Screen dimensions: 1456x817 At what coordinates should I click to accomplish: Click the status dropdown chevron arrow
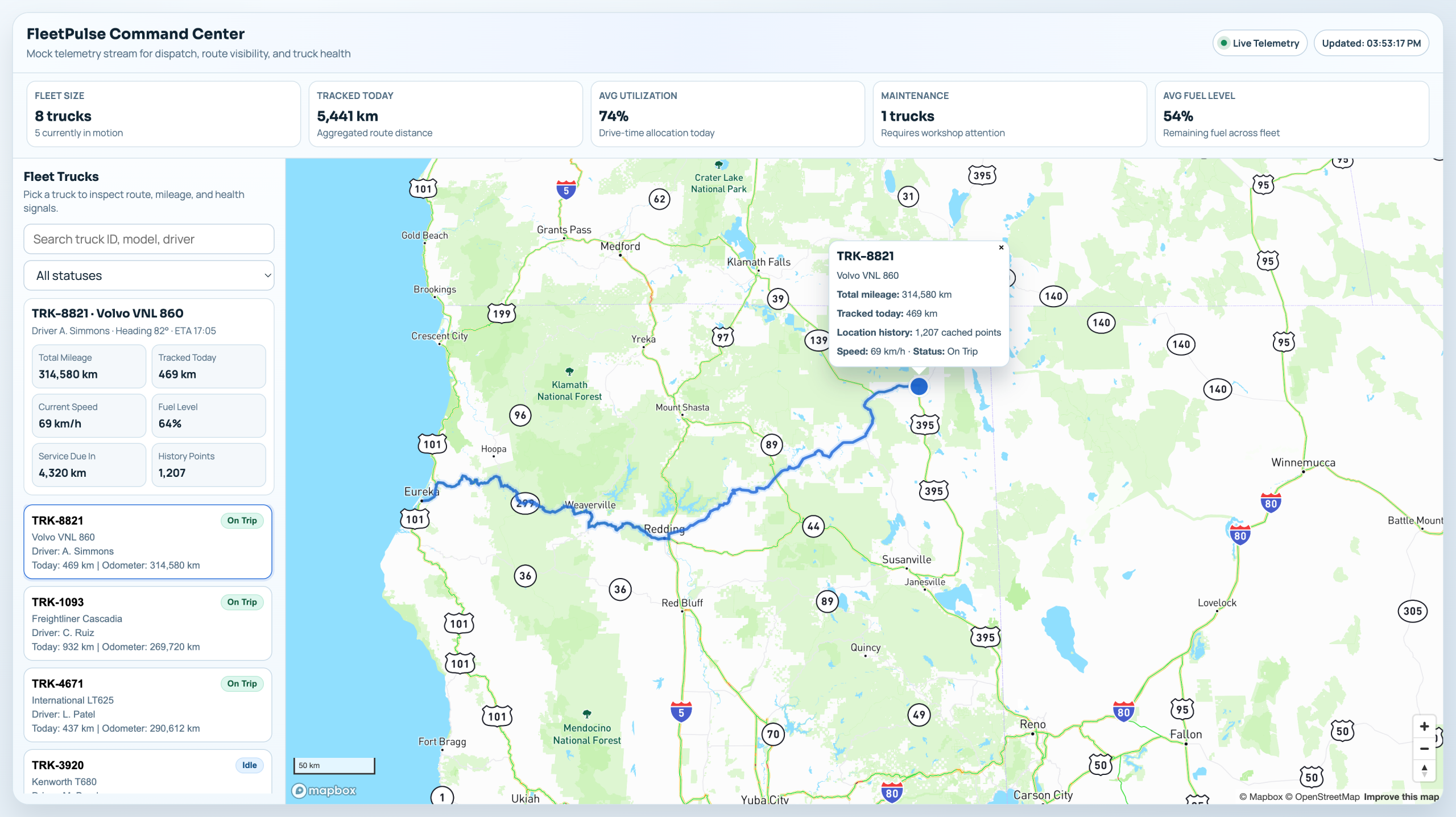pos(267,276)
